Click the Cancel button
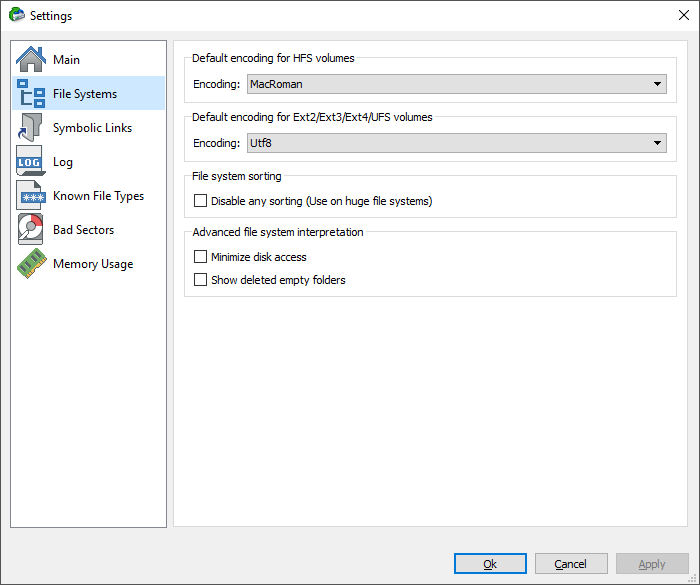The image size is (700, 585). [571, 564]
